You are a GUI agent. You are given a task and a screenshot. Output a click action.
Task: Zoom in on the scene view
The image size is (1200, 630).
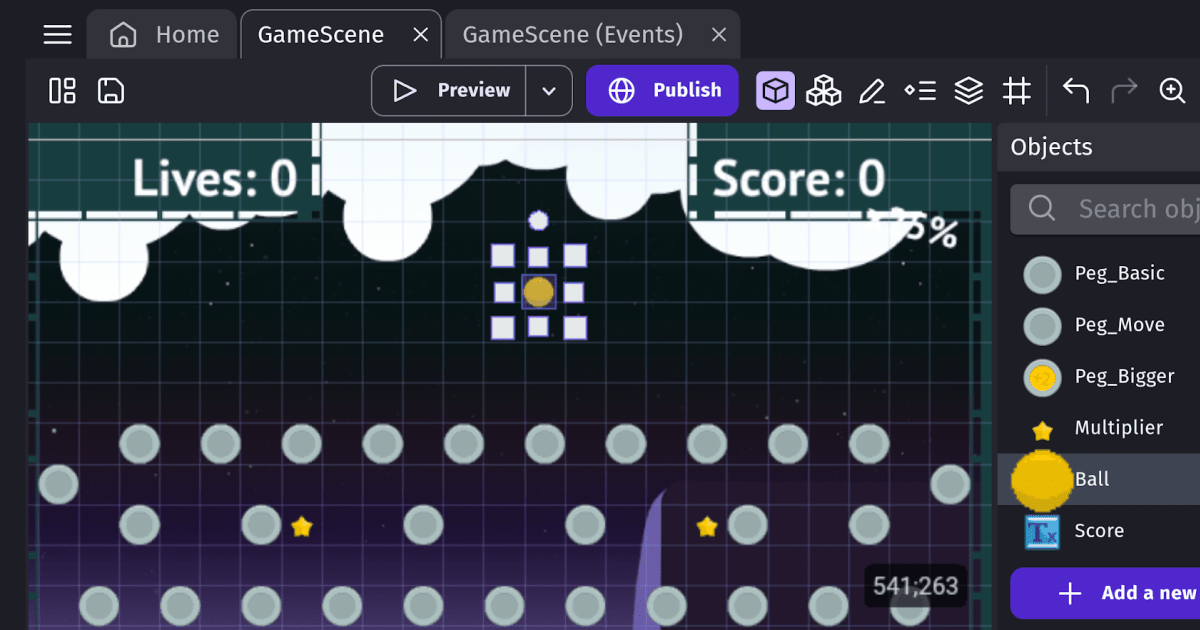1172,90
